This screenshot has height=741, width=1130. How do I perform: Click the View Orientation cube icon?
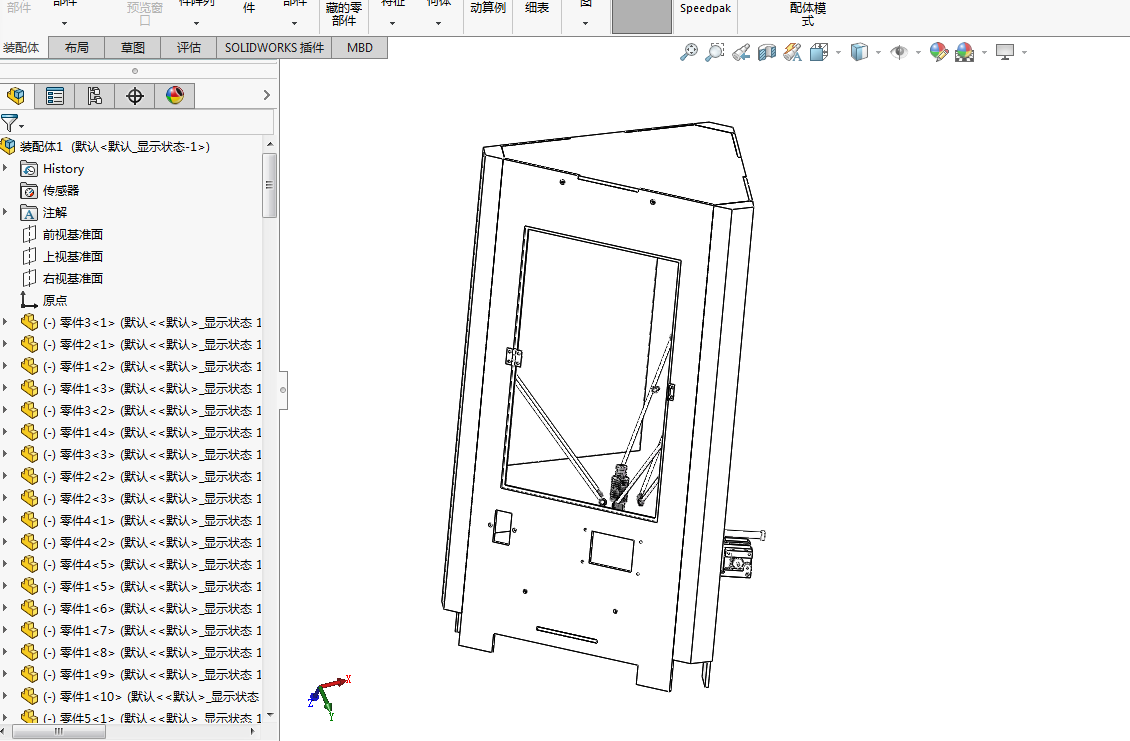[x=819, y=52]
